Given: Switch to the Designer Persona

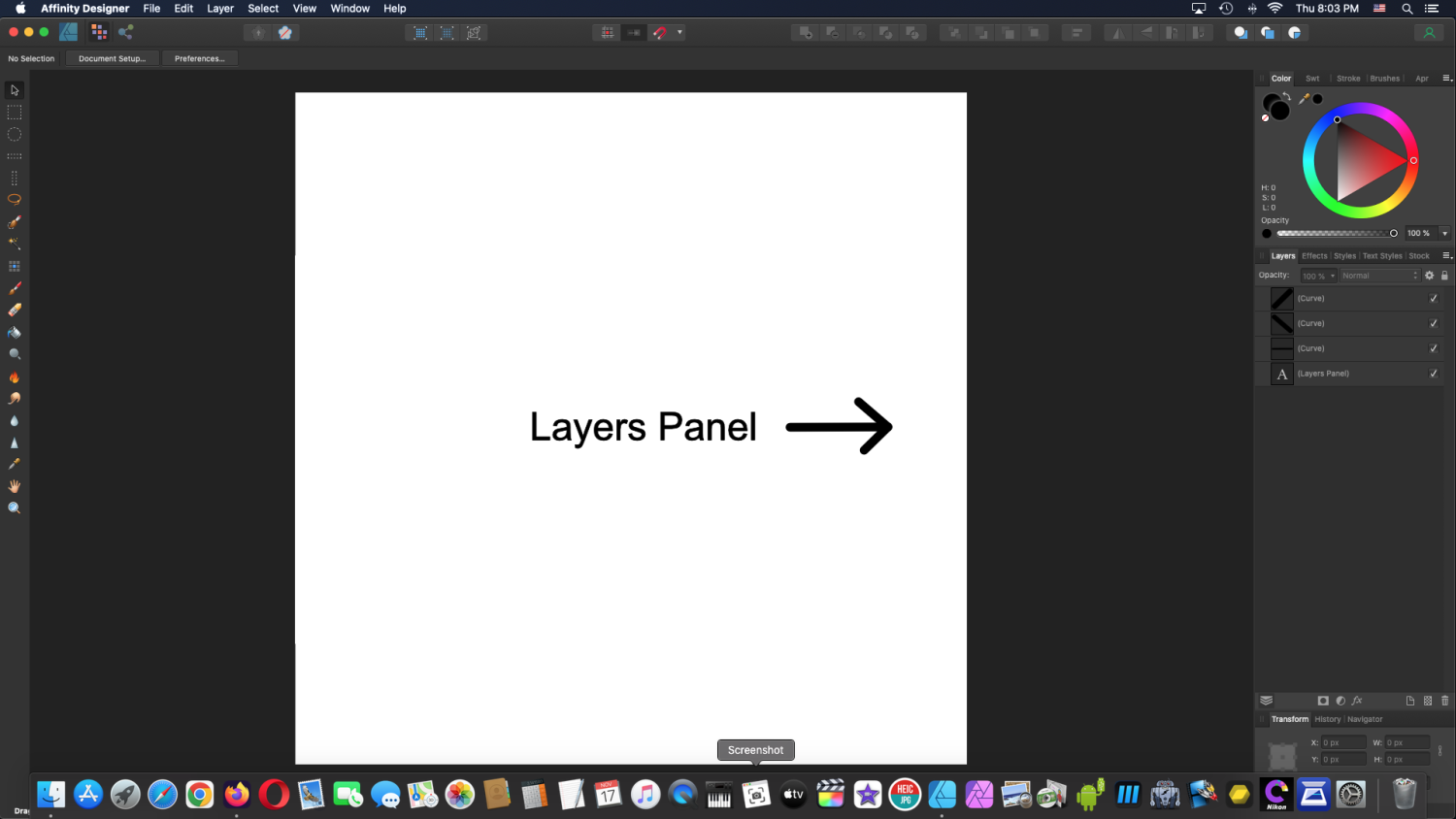Looking at the screenshot, I should pos(69,32).
